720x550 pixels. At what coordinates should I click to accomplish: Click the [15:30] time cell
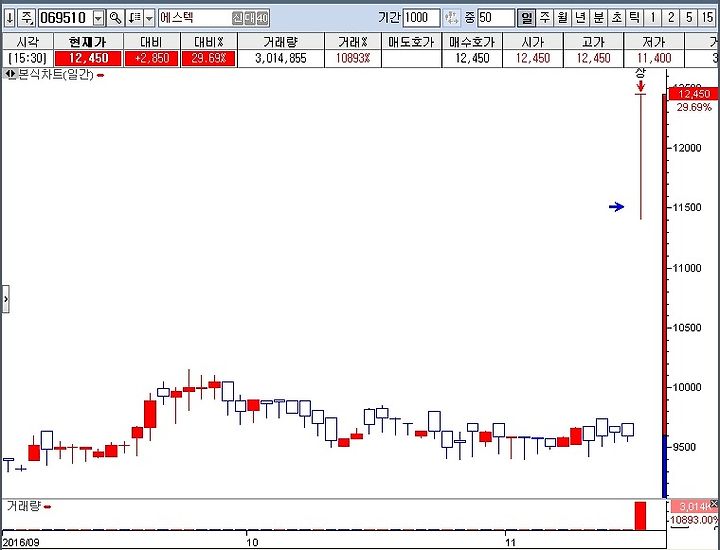click(x=28, y=58)
